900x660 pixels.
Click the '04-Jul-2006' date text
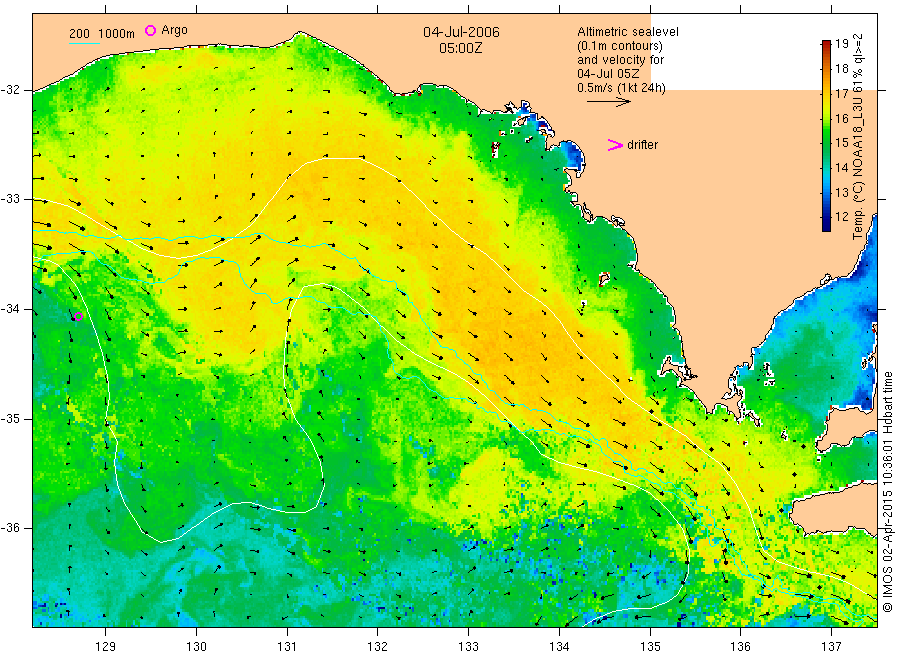coord(461,32)
